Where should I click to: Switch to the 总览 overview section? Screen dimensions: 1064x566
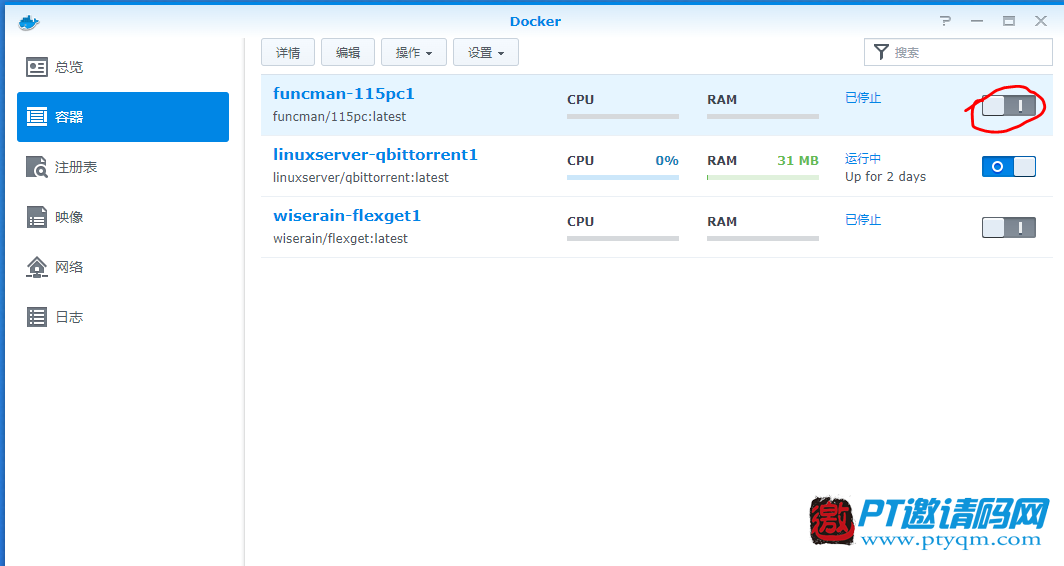[x=123, y=67]
